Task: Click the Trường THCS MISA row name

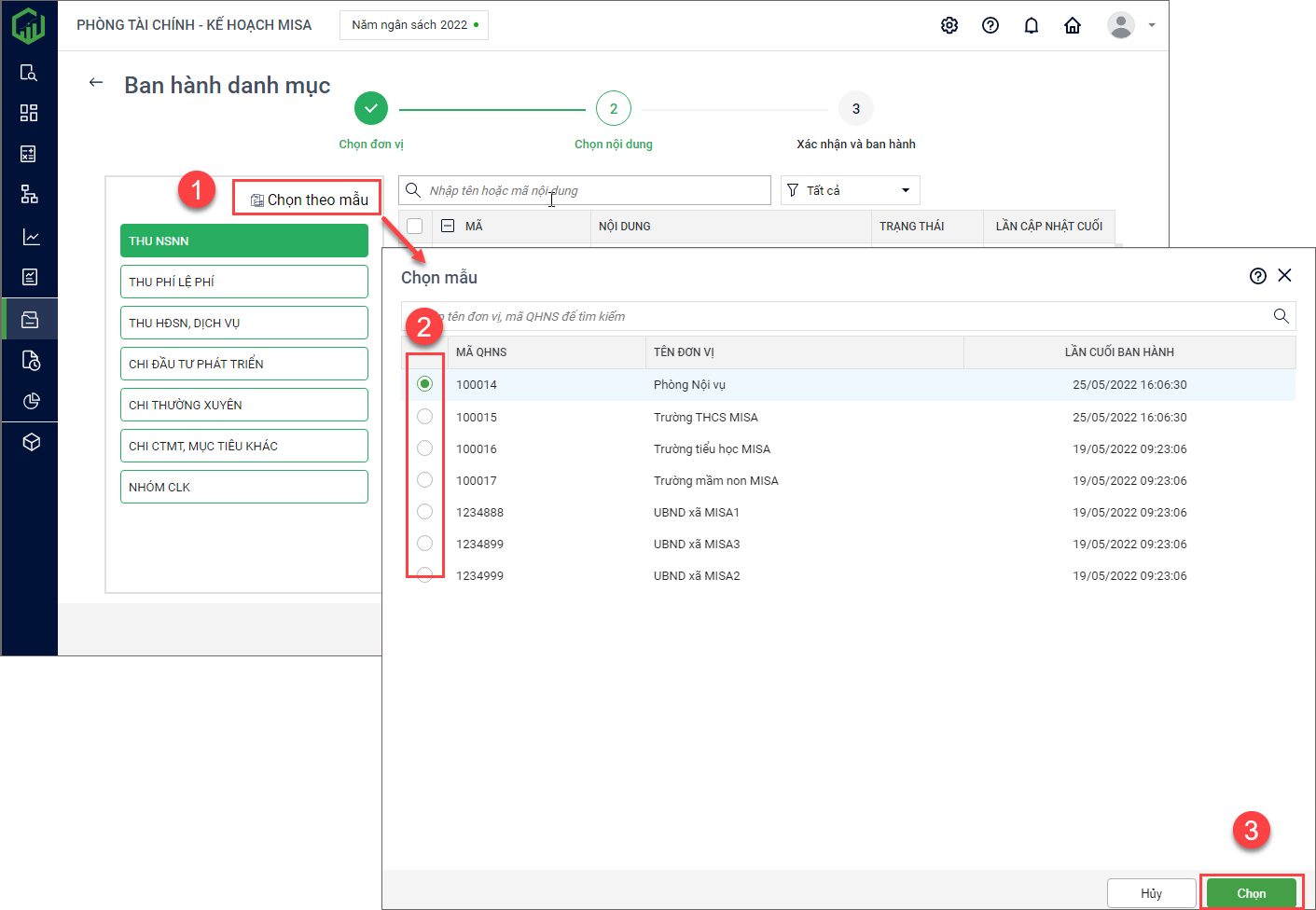Action: (x=706, y=418)
